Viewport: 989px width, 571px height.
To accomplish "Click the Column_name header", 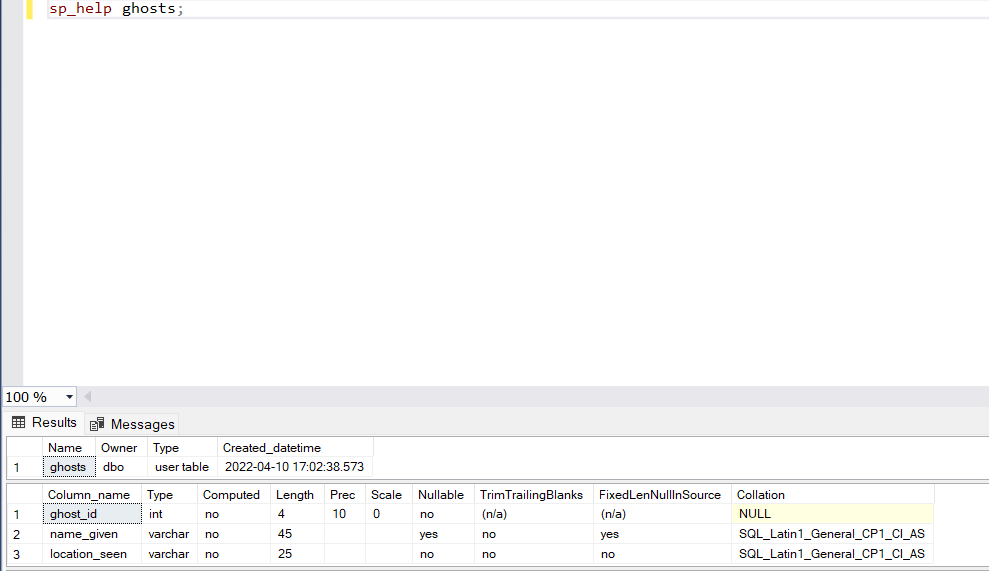I will (92, 495).
